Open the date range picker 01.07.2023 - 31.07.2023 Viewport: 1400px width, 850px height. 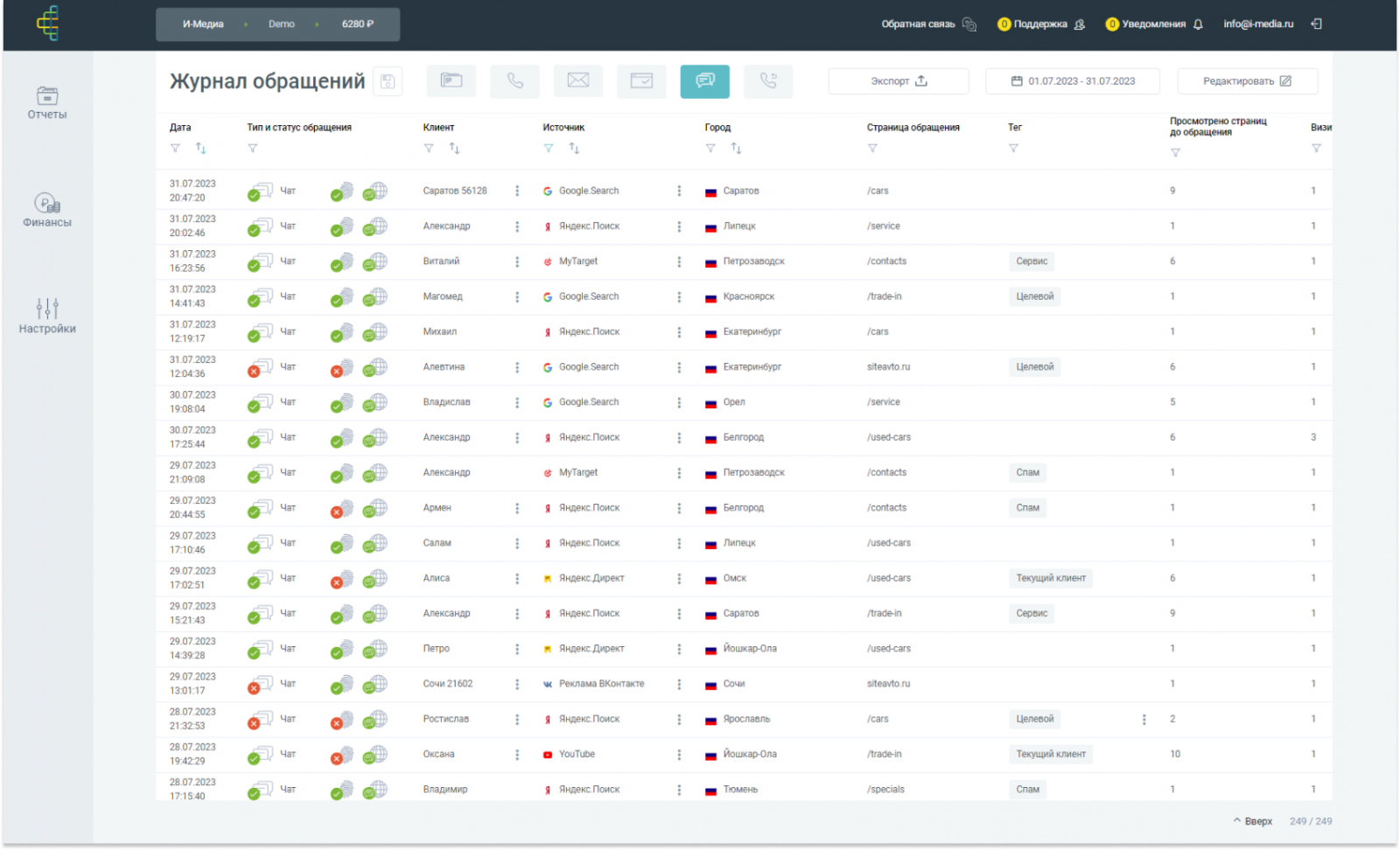[1073, 81]
